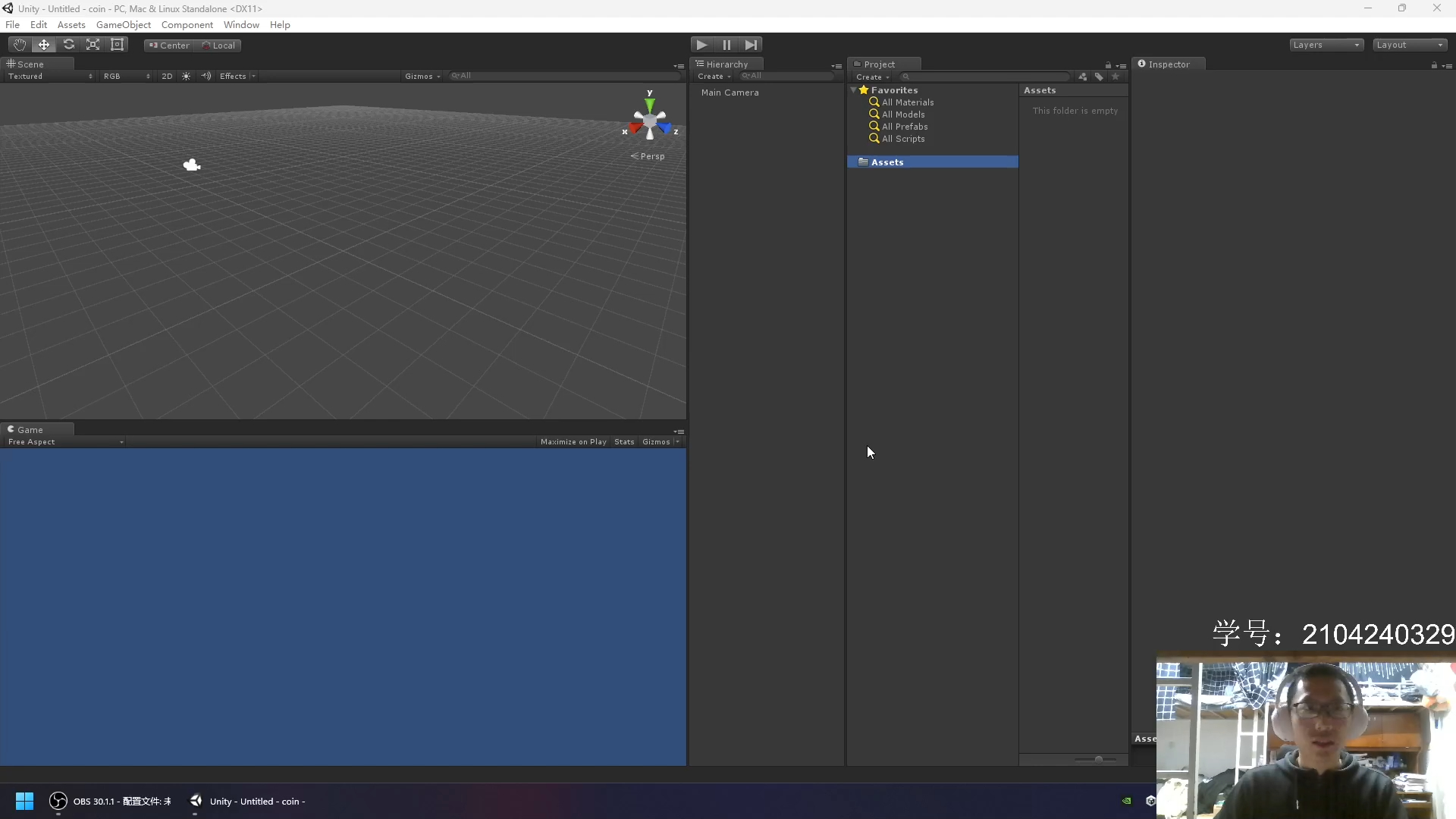Select the Scale tool
The height and width of the screenshot is (819, 1456).
click(93, 45)
